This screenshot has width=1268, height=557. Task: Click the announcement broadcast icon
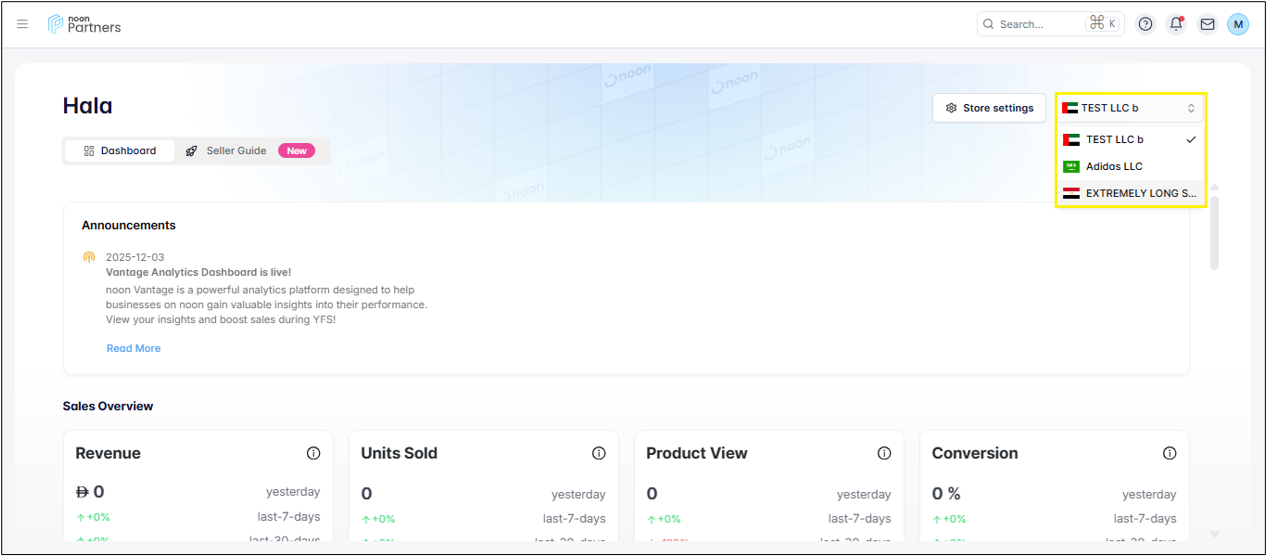pyautogui.click(x=89, y=257)
